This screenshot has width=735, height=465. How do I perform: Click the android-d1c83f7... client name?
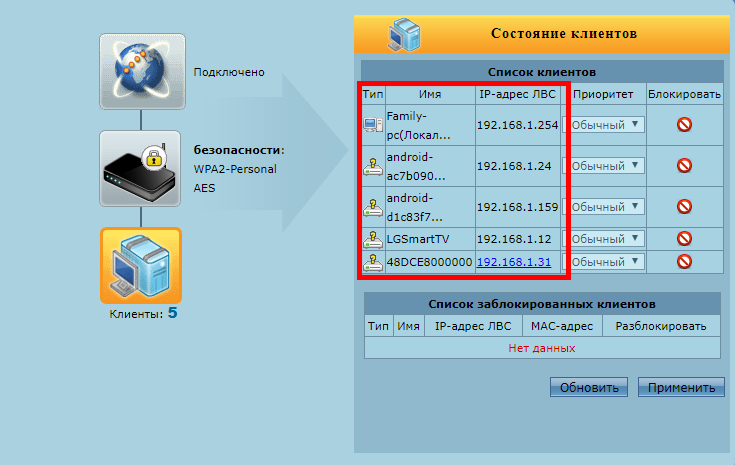pos(415,207)
